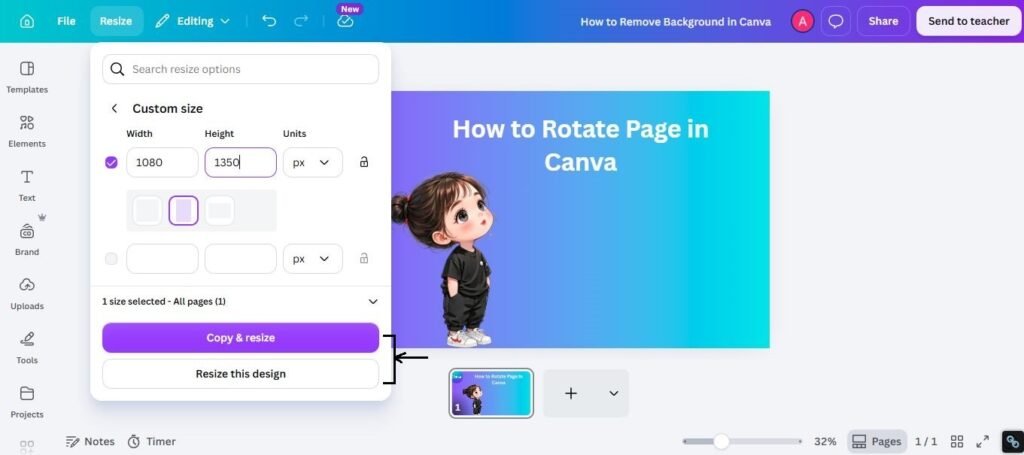Enter fullscreen present mode

(982, 442)
